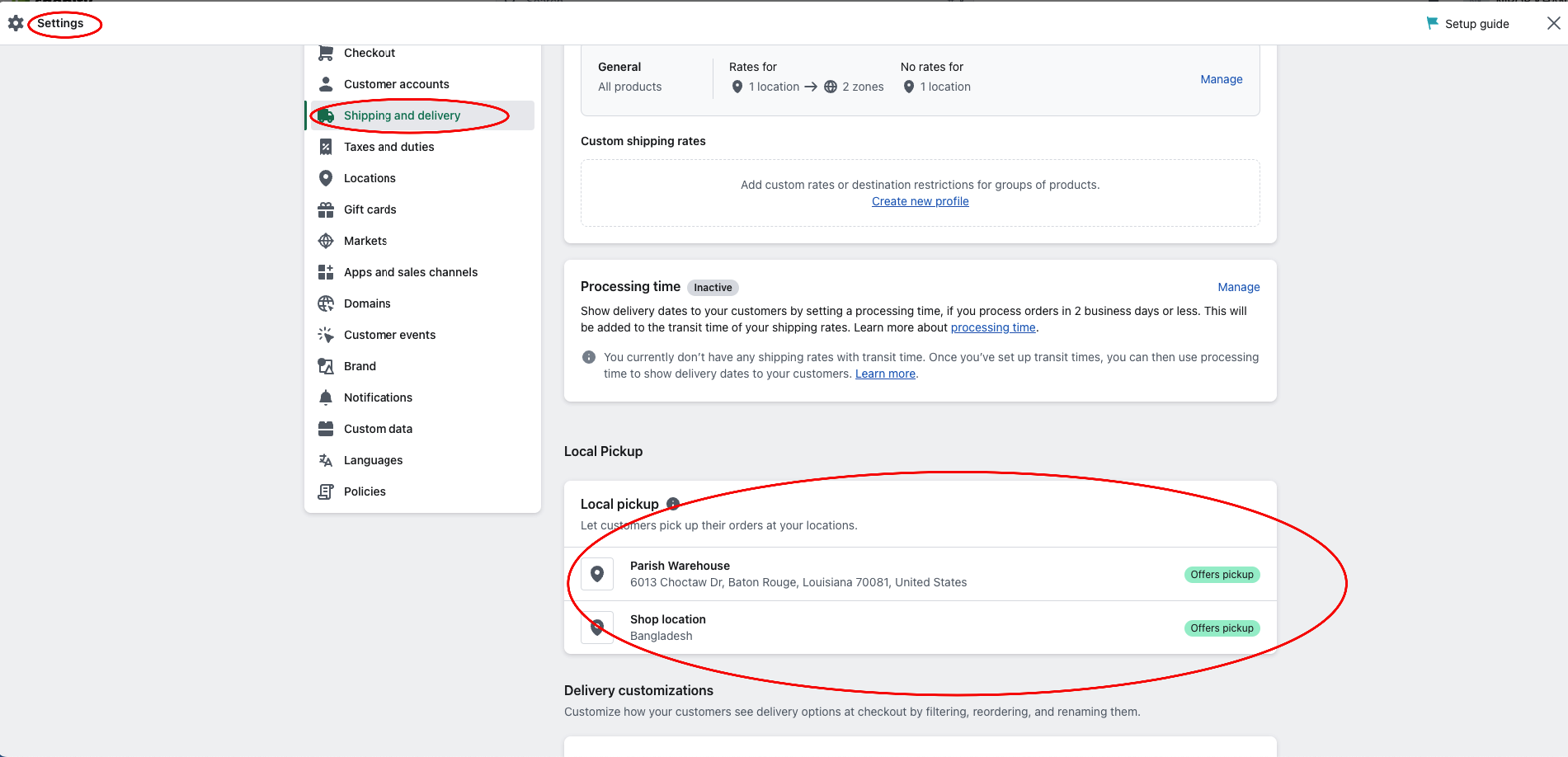Click Offers pickup badge for Parish Warehouse
Screen dimensions: 1568x757
[x=1222, y=575]
